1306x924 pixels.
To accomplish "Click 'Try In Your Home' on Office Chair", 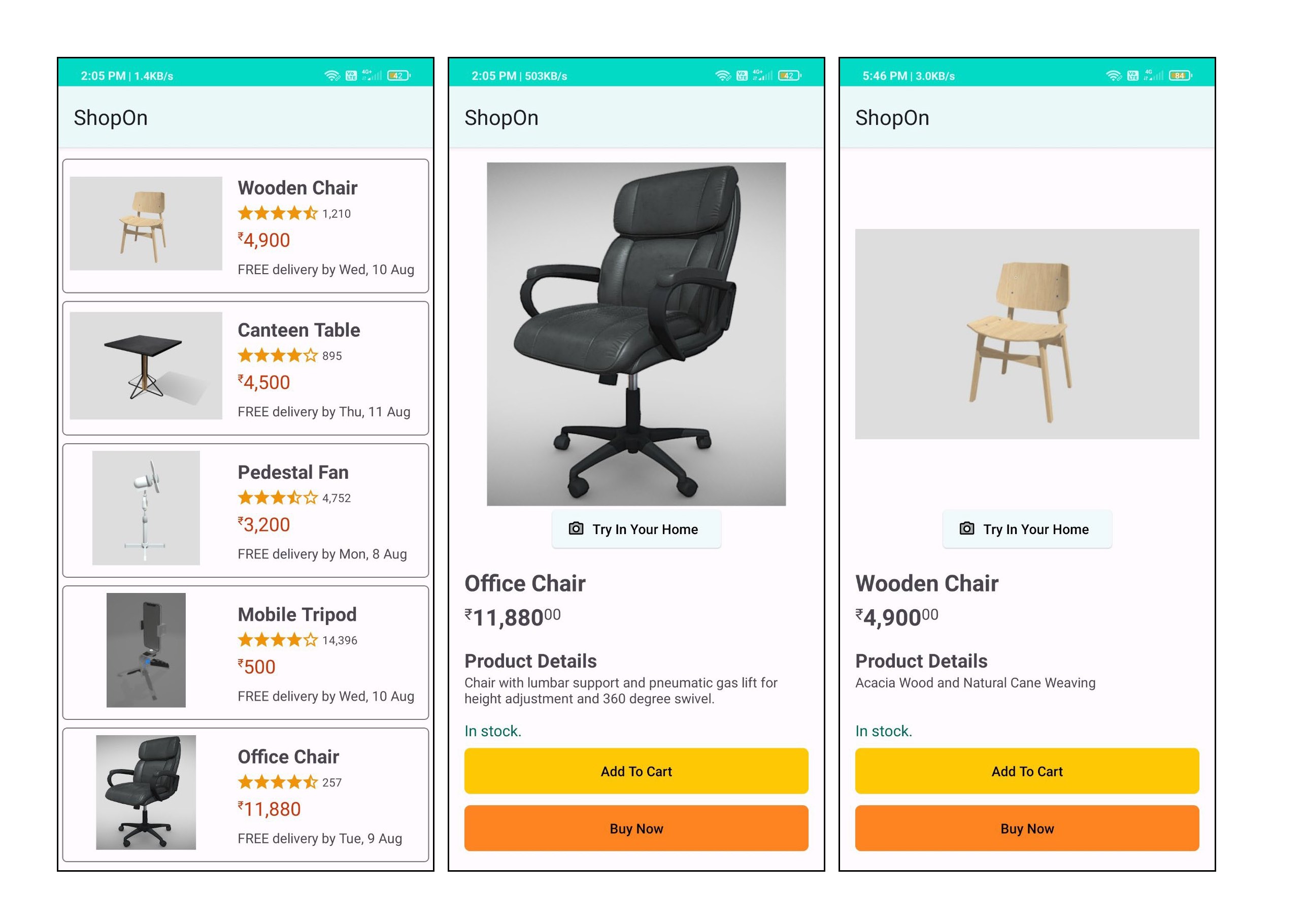I will click(x=637, y=529).
